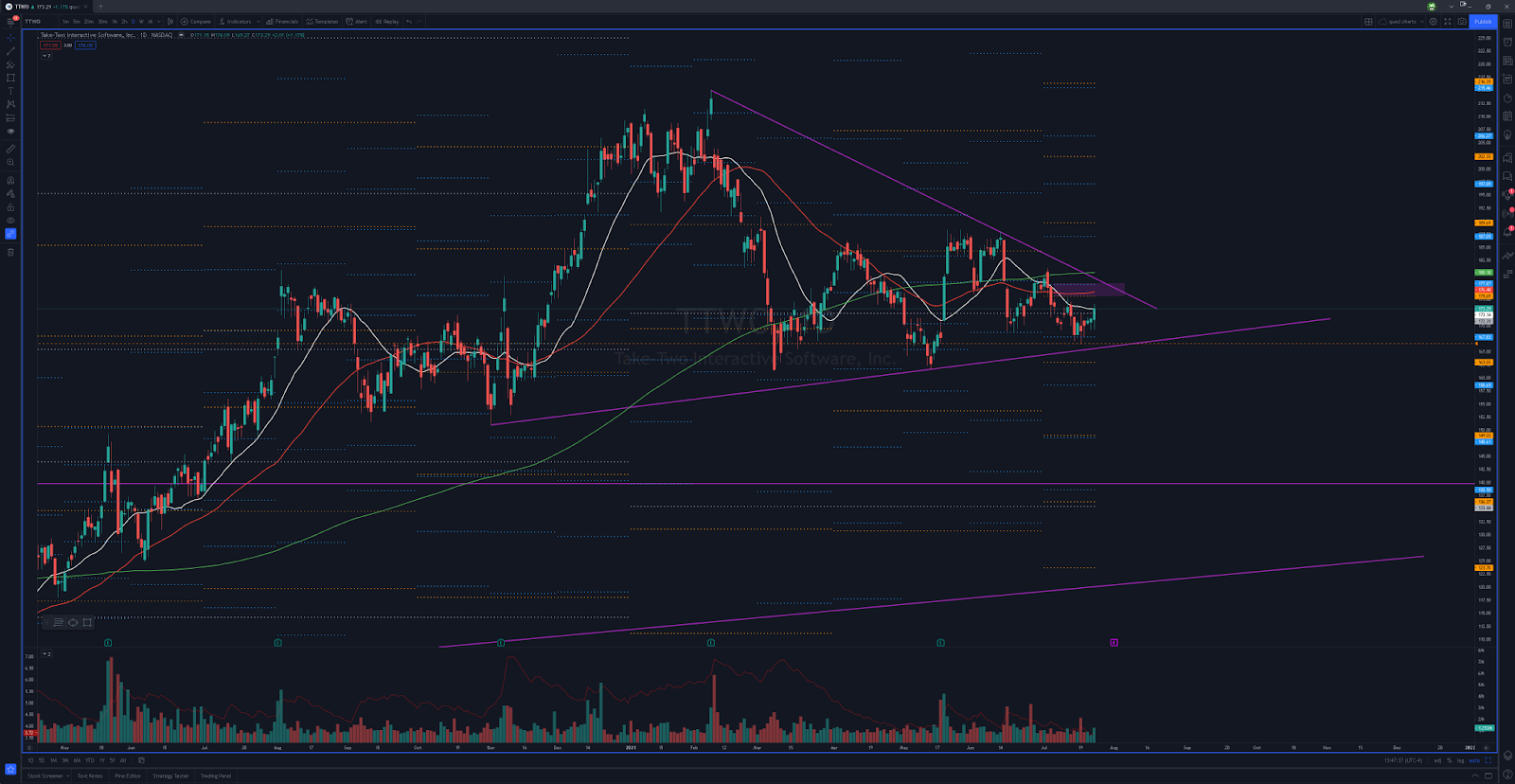Select the chart layout grid icon

pyautogui.click(x=1368, y=21)
